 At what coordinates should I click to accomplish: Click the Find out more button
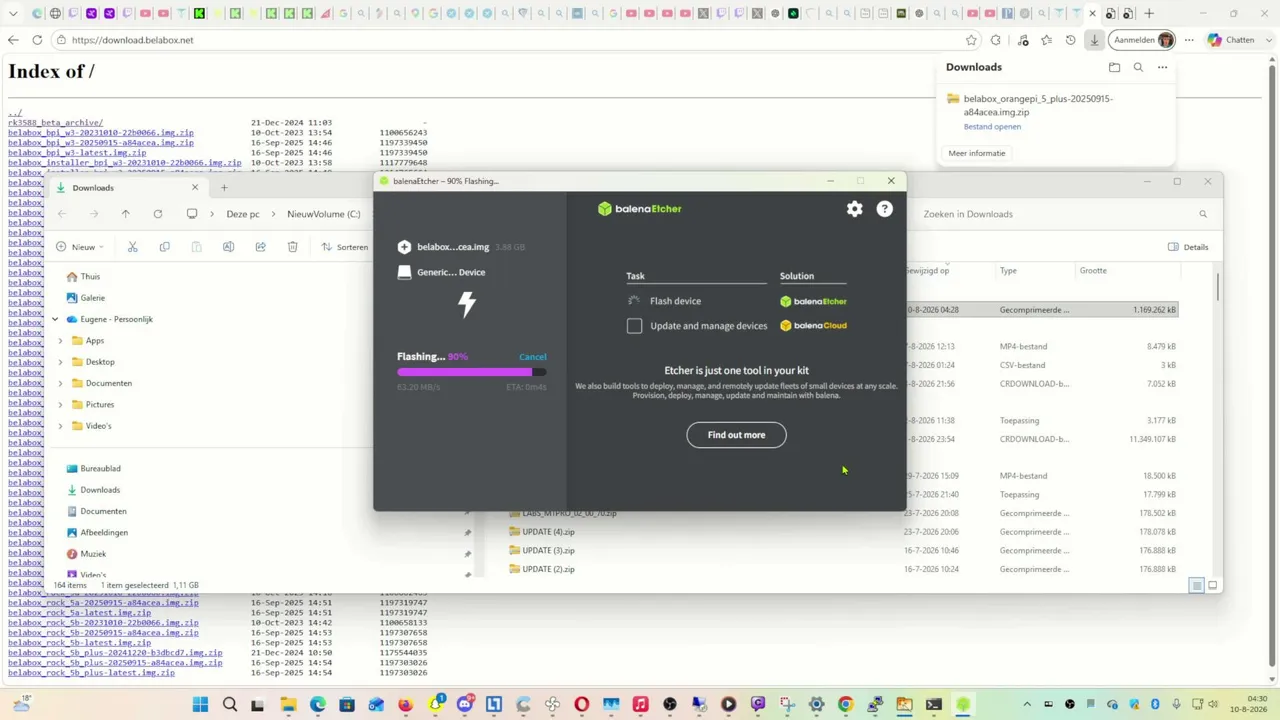[736, 435]
